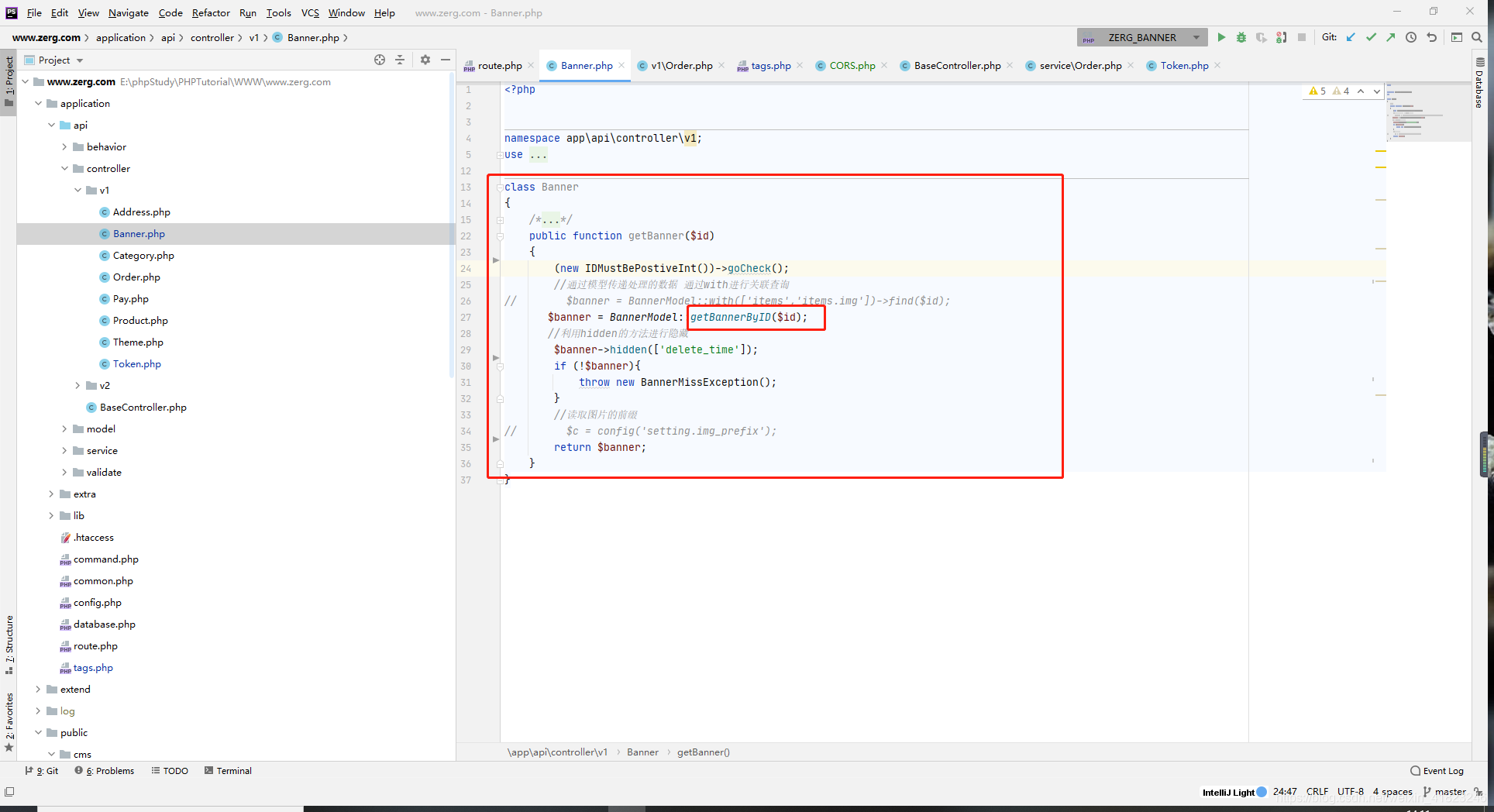Click the master branch widget

1445,792
